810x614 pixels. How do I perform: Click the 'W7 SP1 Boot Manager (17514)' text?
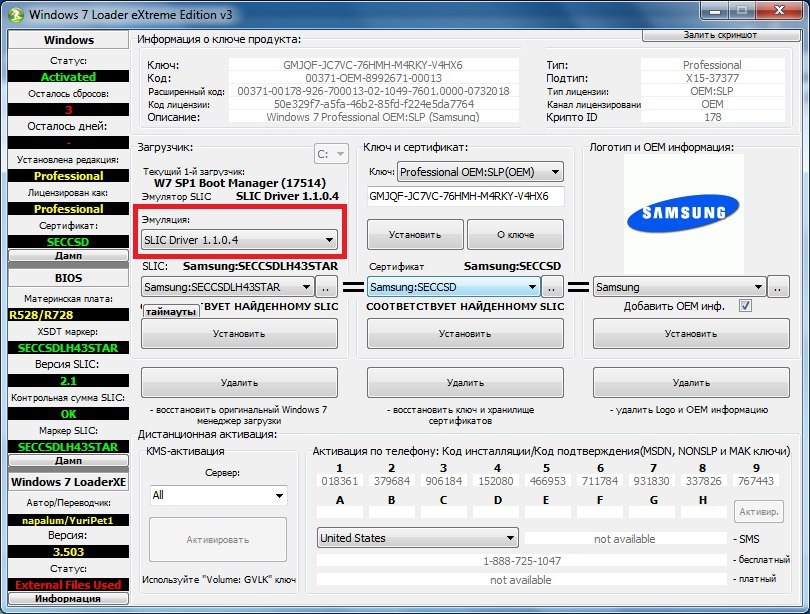pos(240,183)
